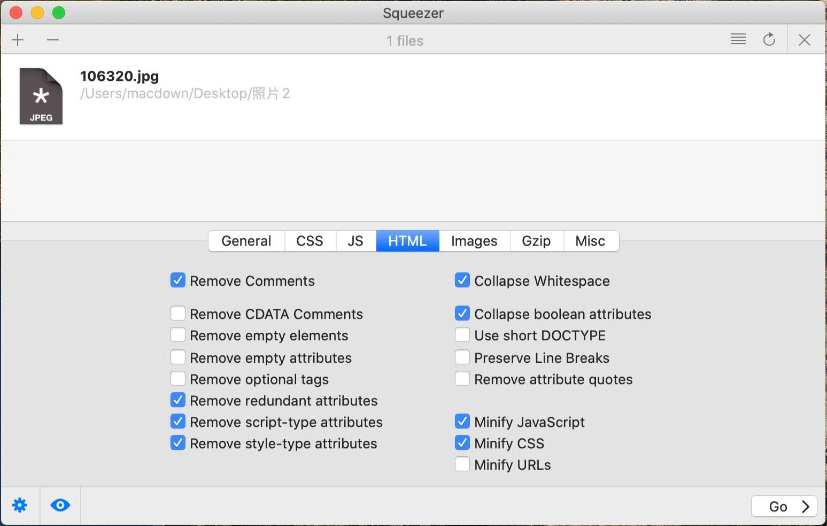Select the 106320.jpg file row
The image size is (827, 526).
click(414, 97)
